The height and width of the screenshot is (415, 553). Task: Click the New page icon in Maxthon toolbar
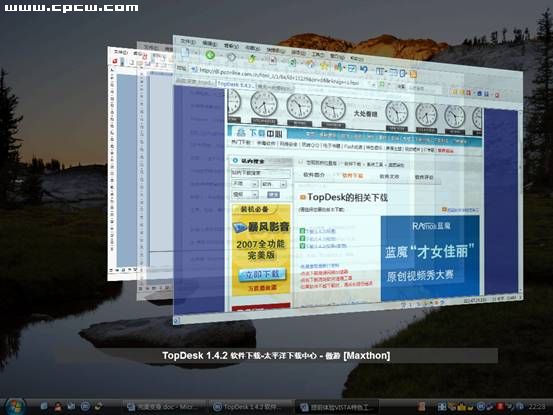click(186, 53)
